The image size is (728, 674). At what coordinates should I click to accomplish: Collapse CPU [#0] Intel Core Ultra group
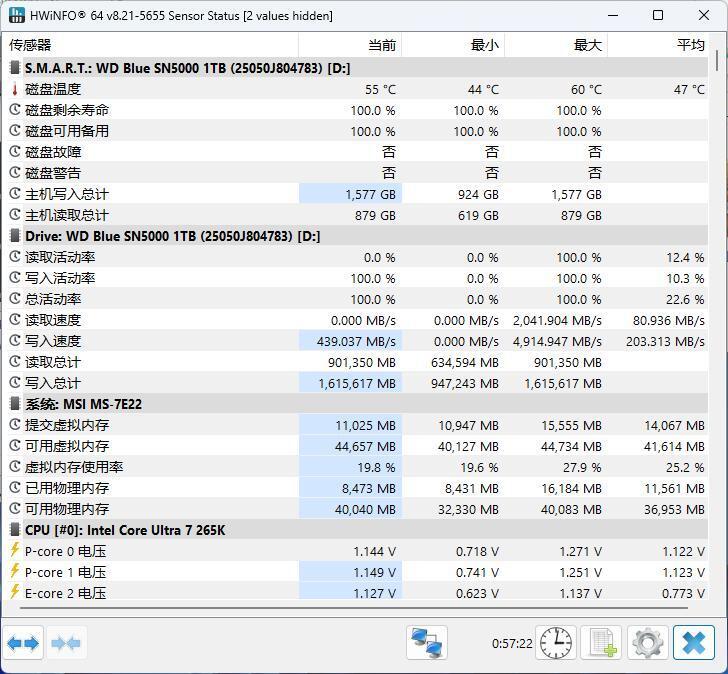click(x=15, y=530)
